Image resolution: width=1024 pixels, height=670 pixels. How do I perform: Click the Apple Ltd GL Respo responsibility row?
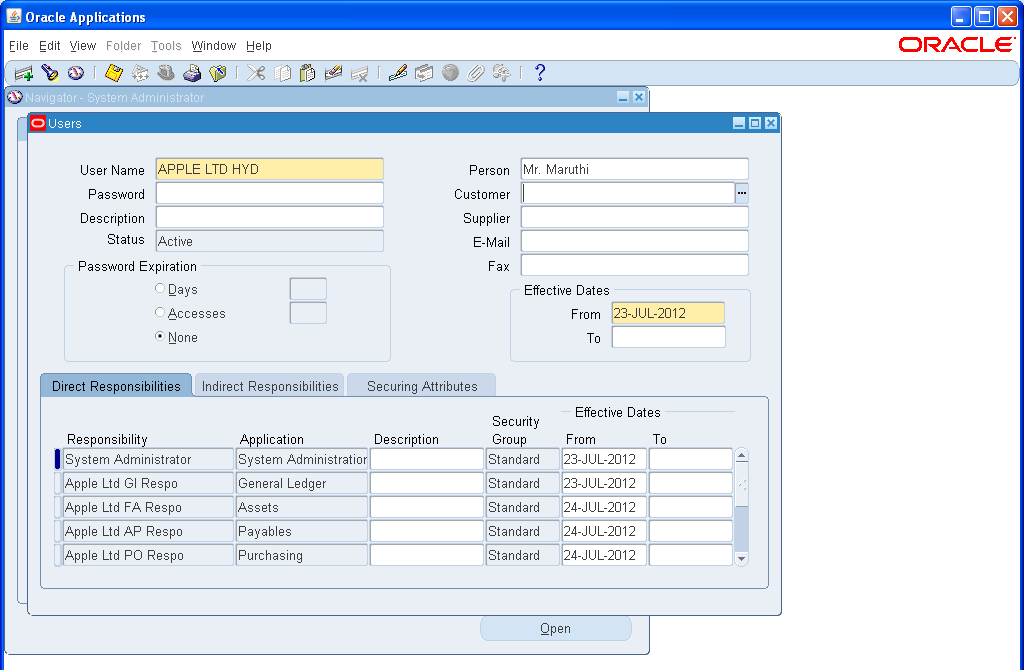click(148, 483)
